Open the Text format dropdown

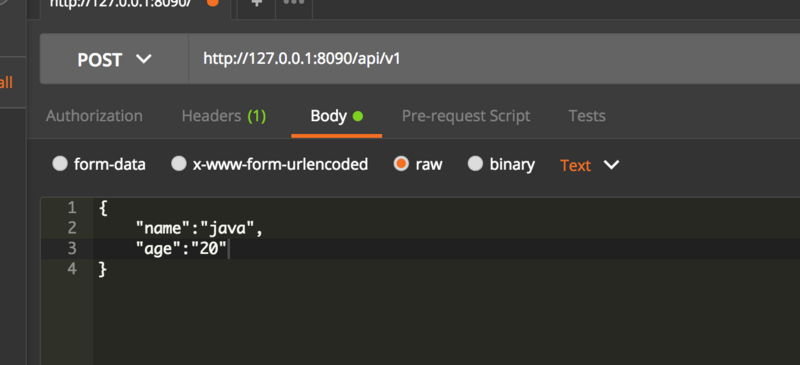[x=589, y=165]
